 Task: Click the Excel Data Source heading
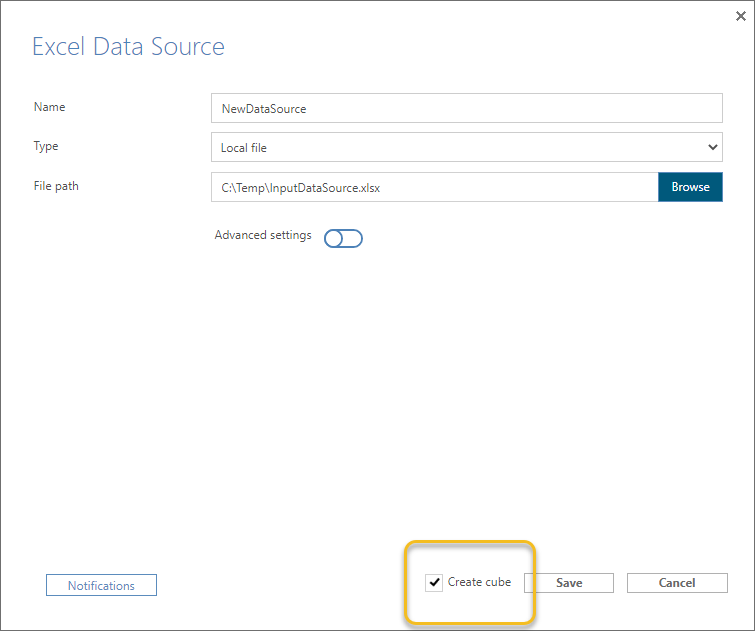128,47
